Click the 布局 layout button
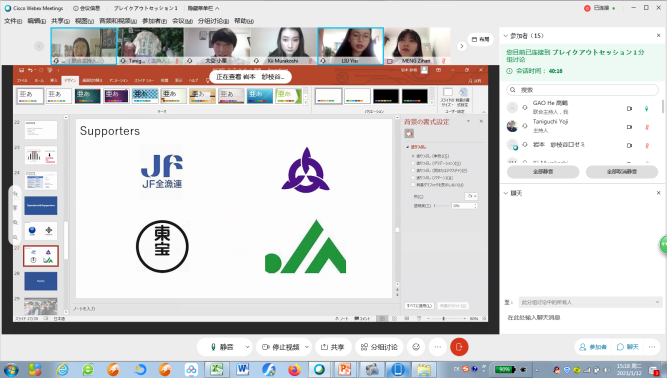Viewport: 667px width, 378px height. click(480, 39)
